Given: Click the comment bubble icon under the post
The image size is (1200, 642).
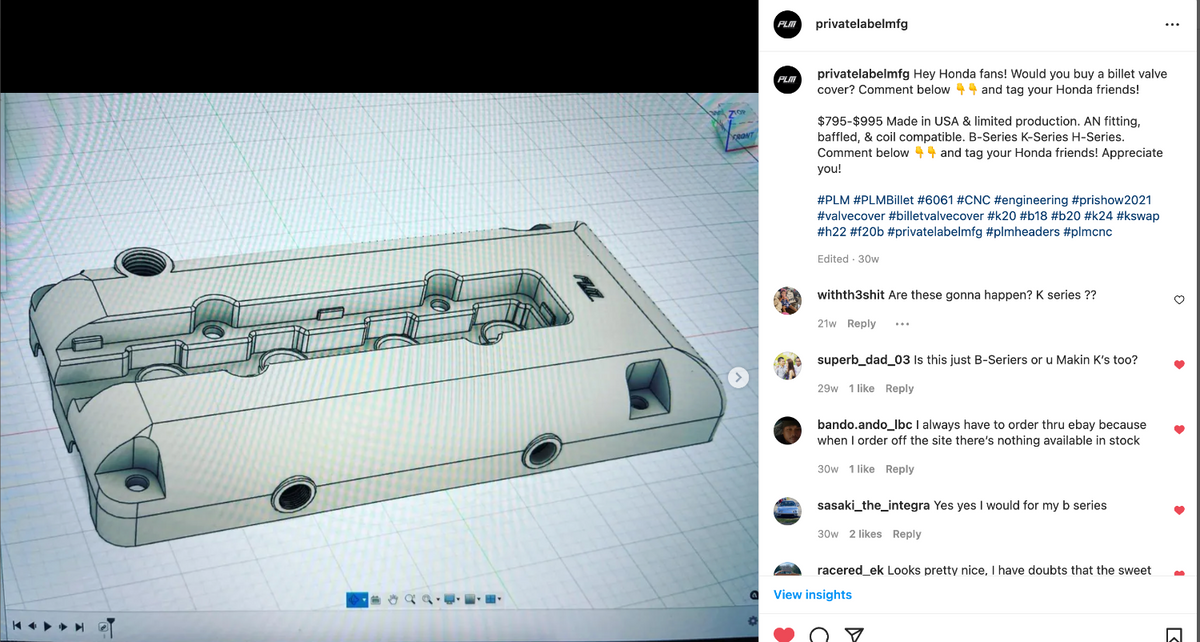Looking at the screenshot, I should pyautogui.click(x=819, y=634).
